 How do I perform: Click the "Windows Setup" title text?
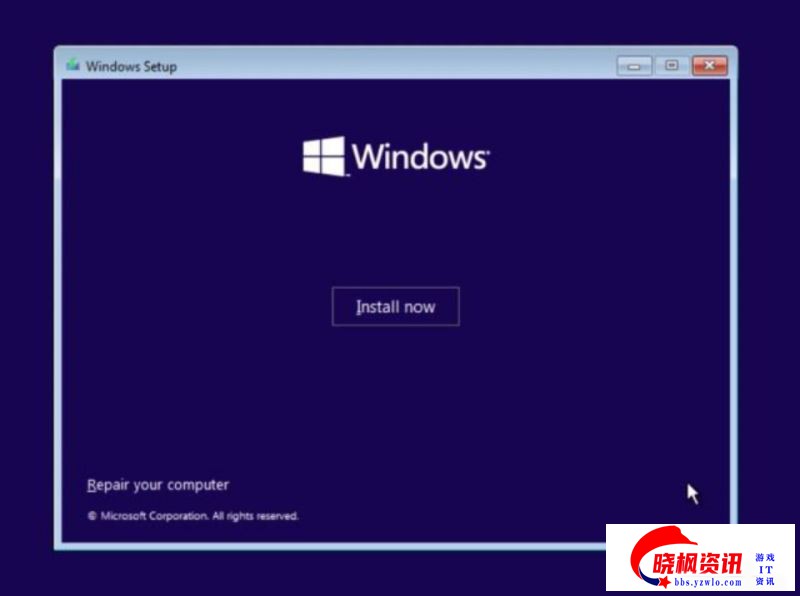click(x=131, y=66)
